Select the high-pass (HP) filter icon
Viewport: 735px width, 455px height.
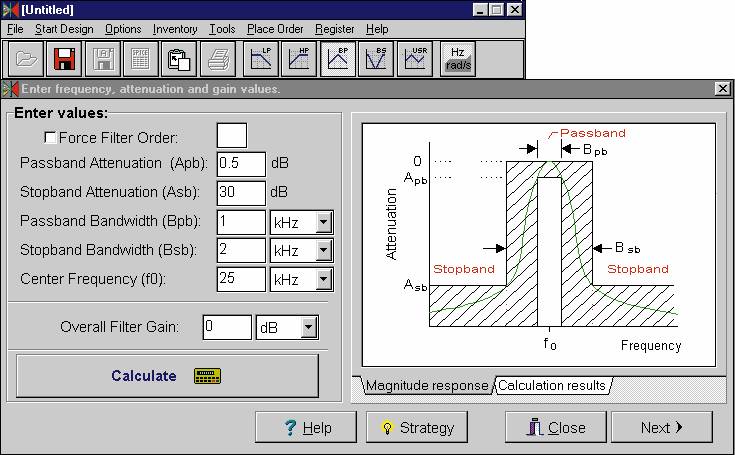301,59
